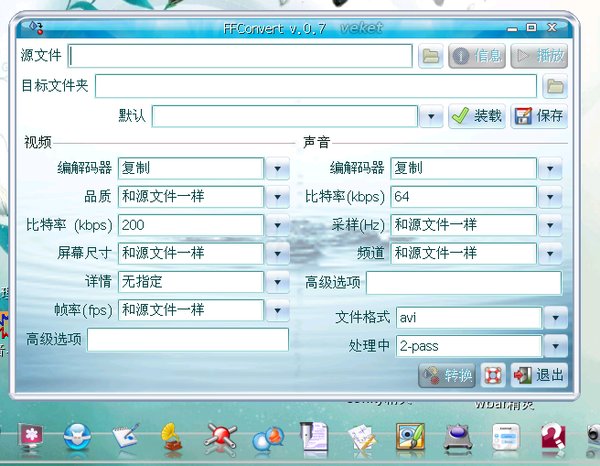Click the 文件格式 avi text field
The height and width of the screenshot is (466, 600).
(x=469, y=318)
